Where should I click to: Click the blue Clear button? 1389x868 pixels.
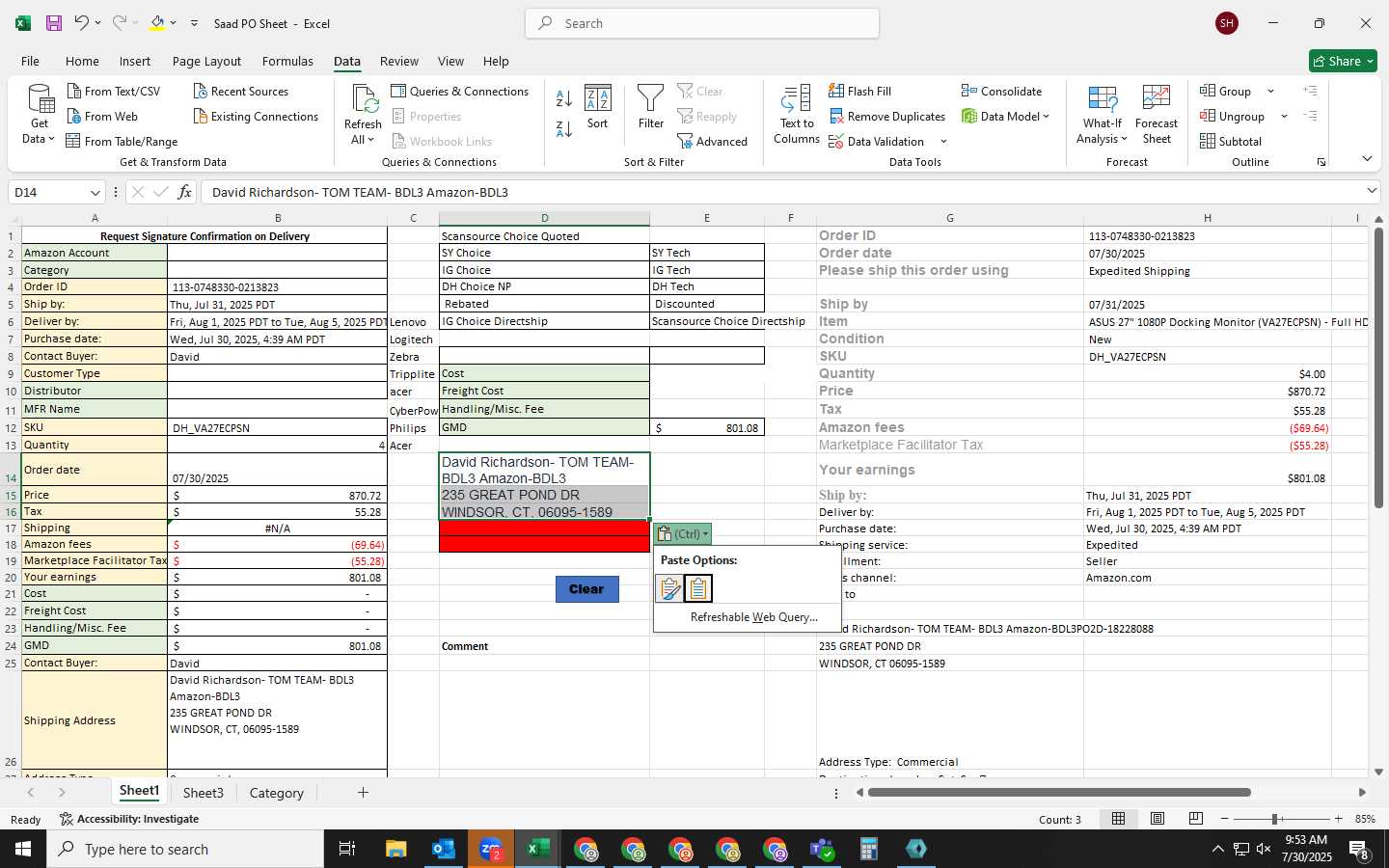[x=586, y=588]
